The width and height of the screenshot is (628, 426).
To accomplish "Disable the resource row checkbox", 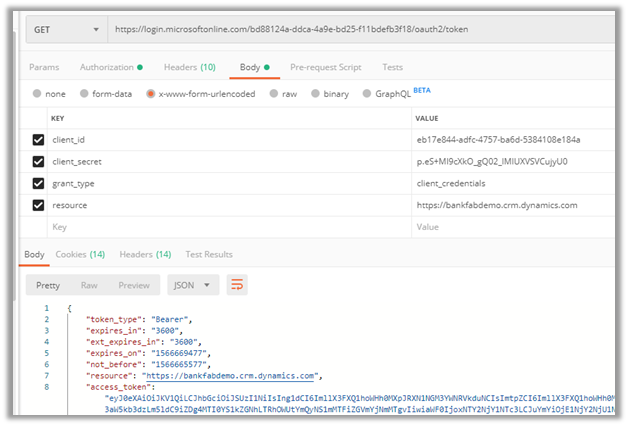I will click(38, 205).
